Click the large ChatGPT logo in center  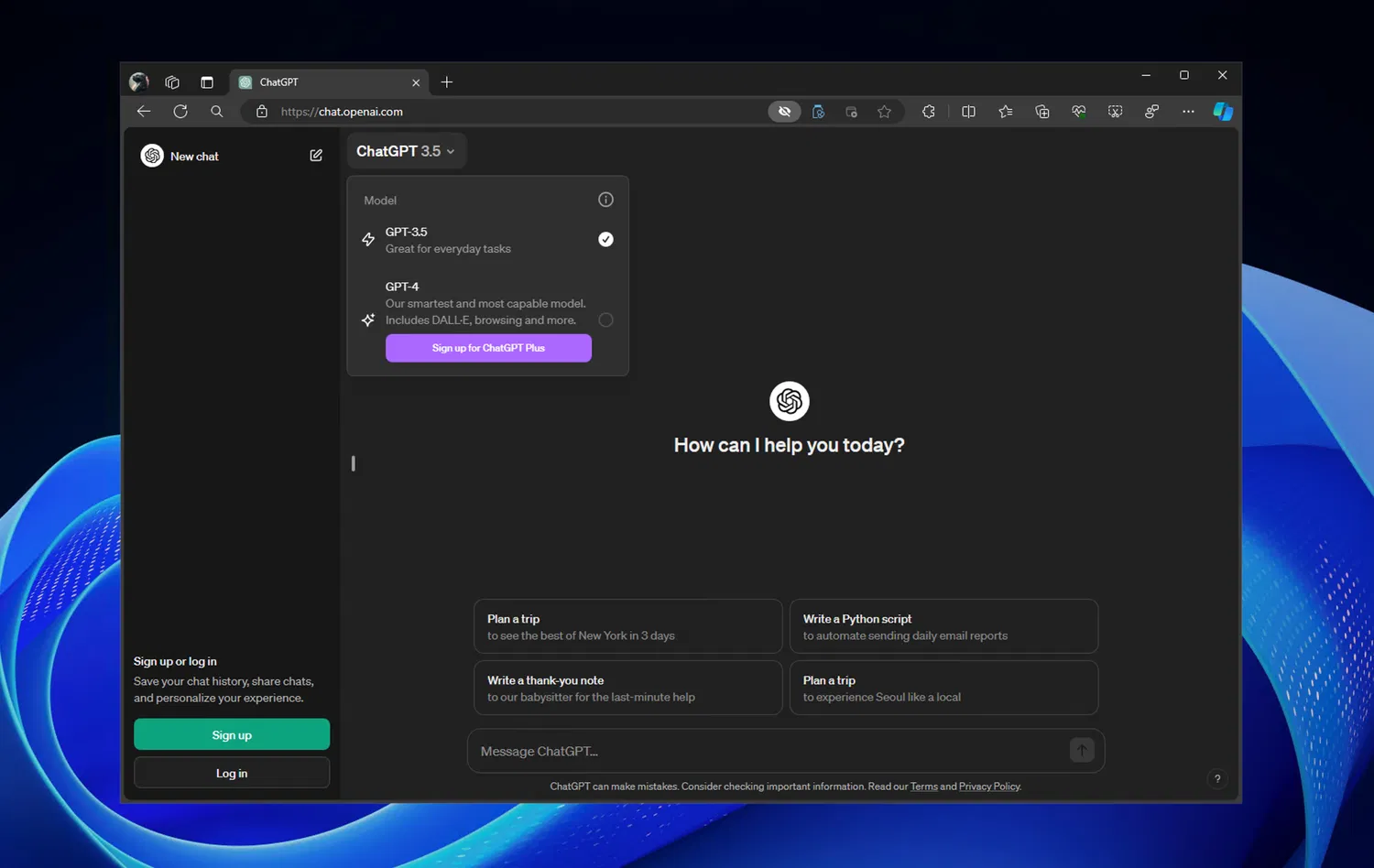point(789,401)
